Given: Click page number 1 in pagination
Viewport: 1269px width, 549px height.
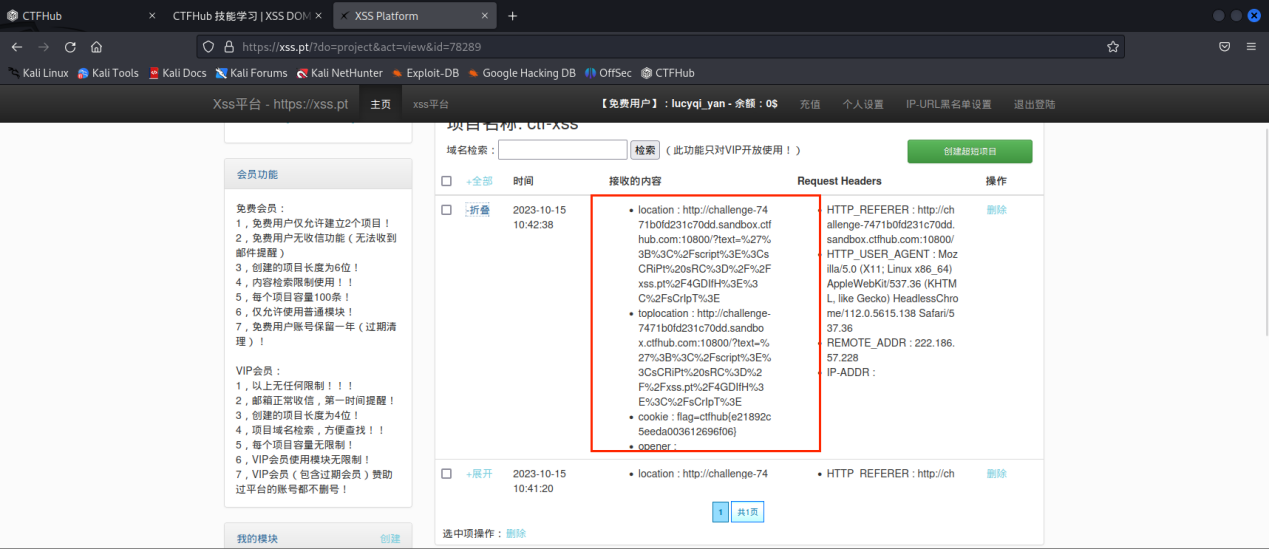Looking at the screenshot, I should pos(720,512).
